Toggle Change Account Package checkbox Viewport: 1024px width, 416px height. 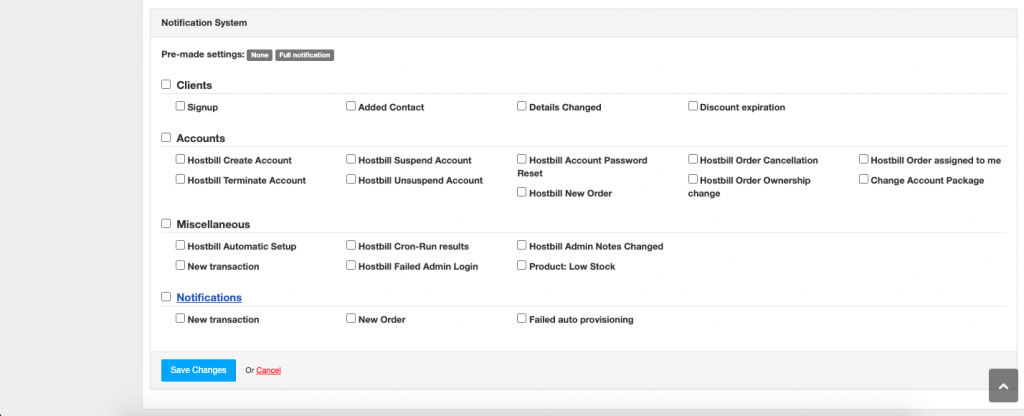(863, 179)
